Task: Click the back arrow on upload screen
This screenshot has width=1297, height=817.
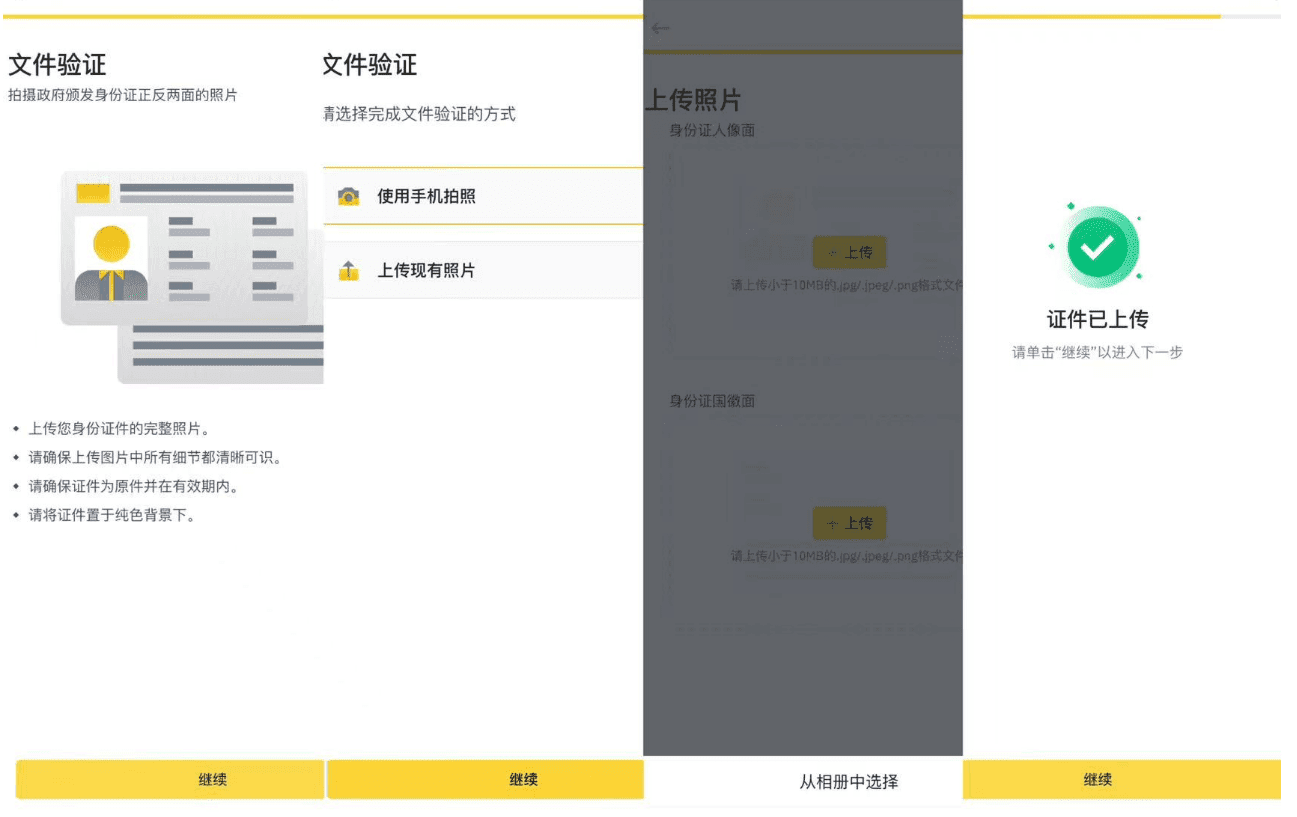Action: coord(659,28)
